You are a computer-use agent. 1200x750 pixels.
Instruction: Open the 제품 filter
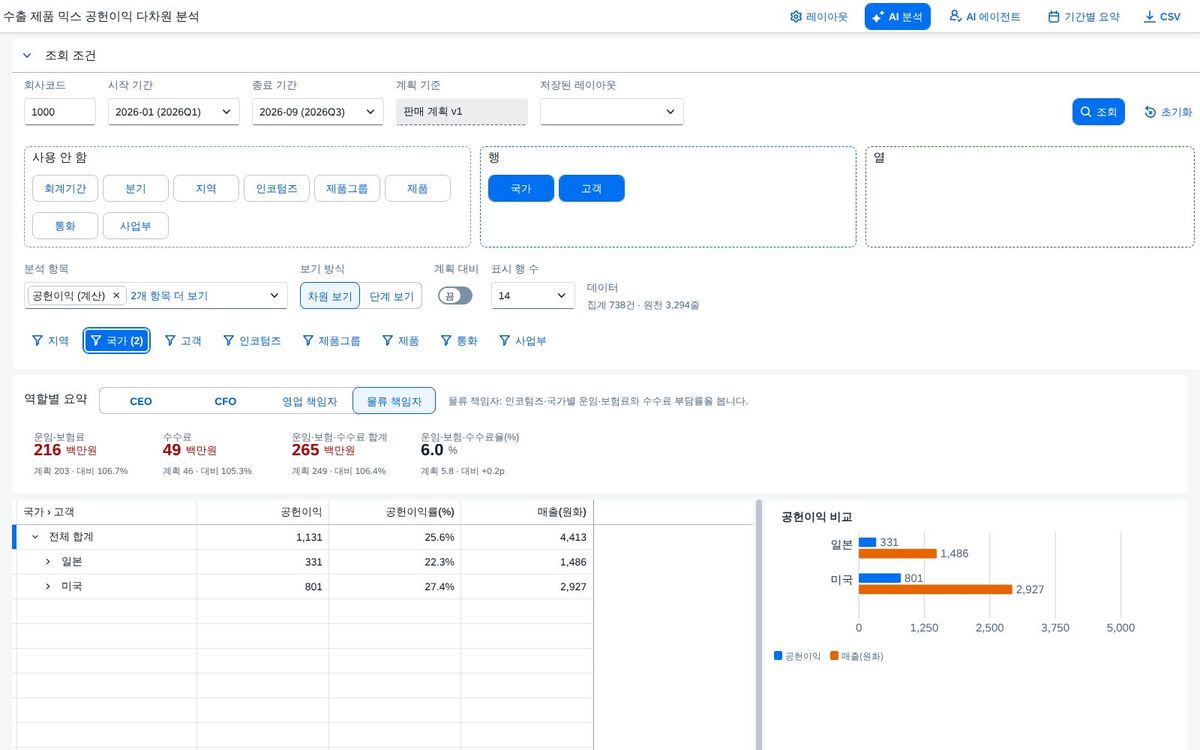point(401,341)
